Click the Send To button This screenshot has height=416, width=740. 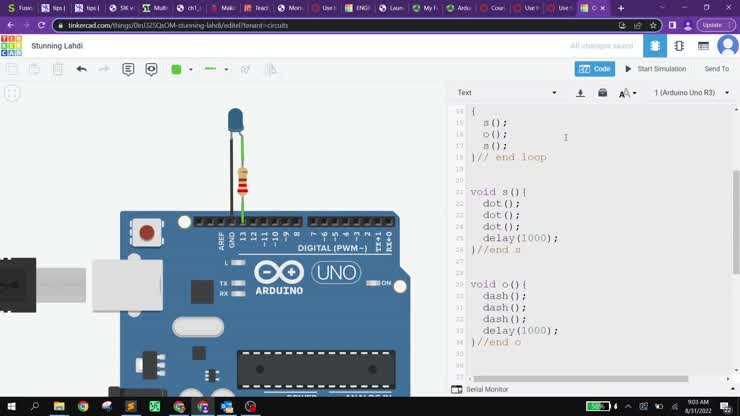tap(716, 69)
